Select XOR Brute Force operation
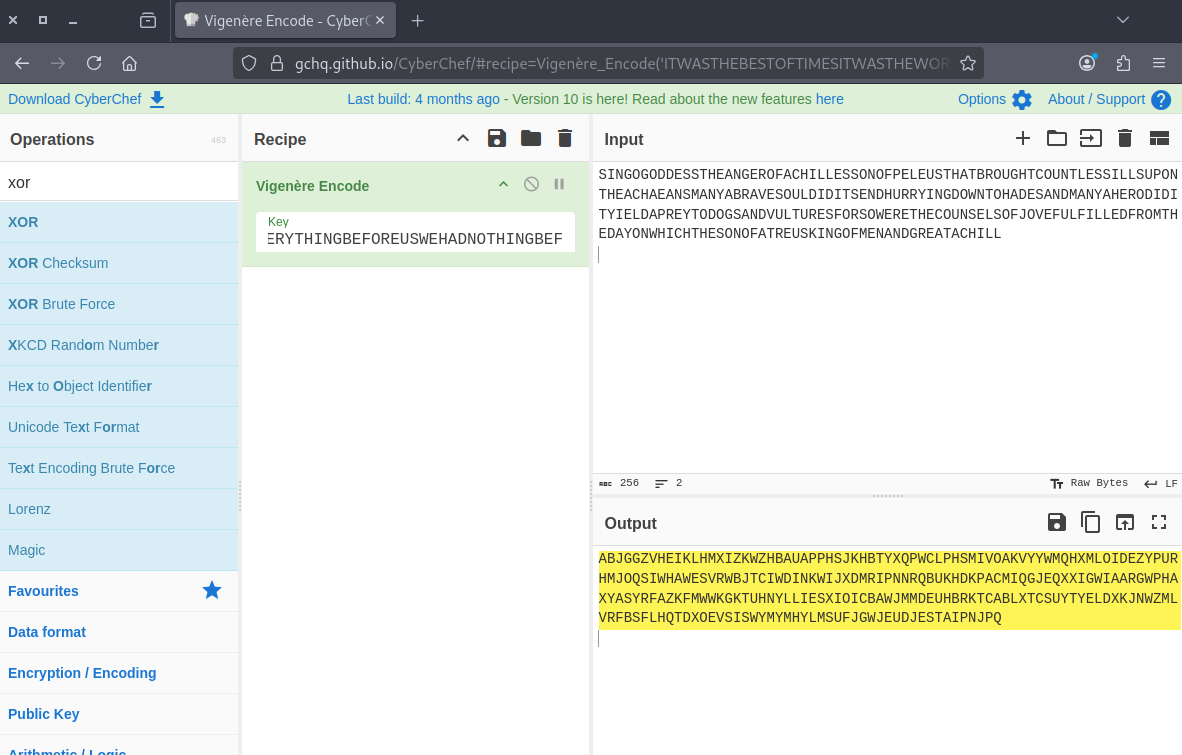This screenshot has width=1182, height=755. pyautogui.click(x=61, y=304)
